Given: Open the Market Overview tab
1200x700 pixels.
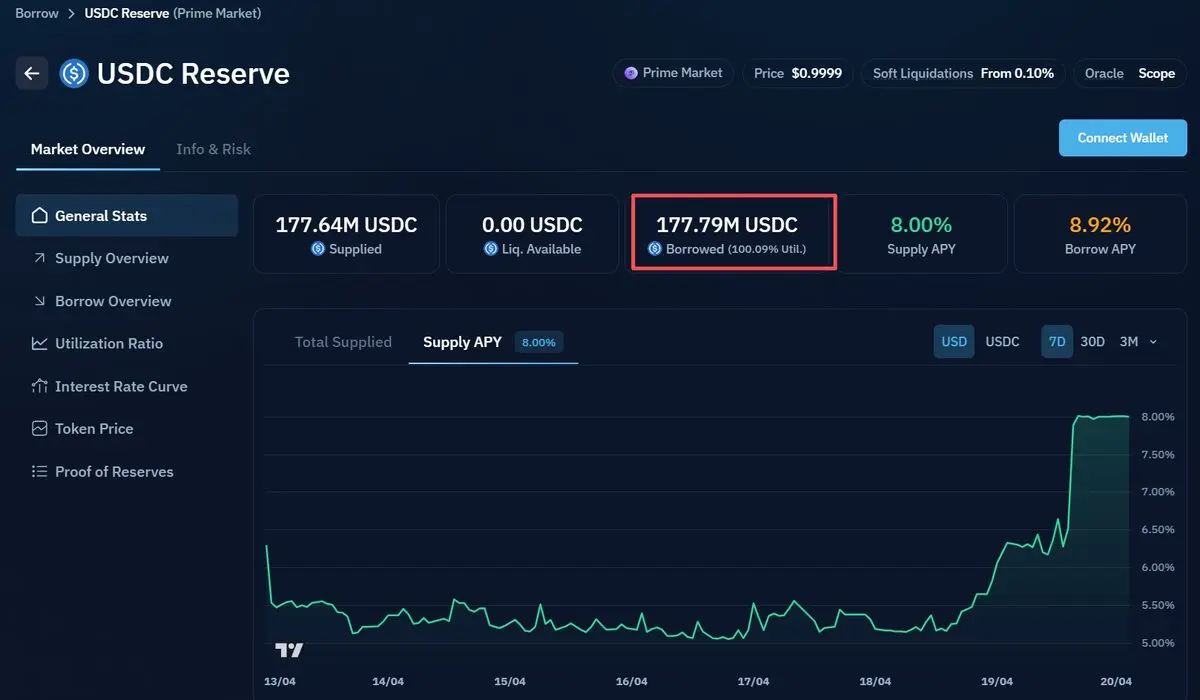Looking at the screenshot, I should (x=88, y=149).
